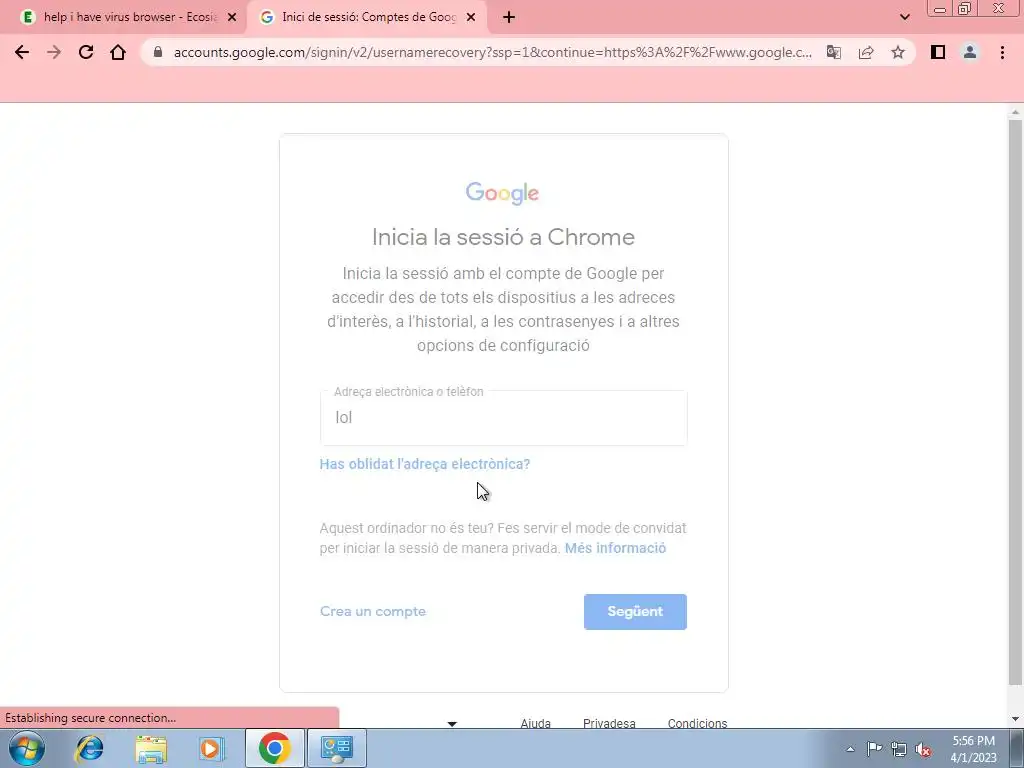This screenshot has width=1024, height=768.
Task: Open the 'Privadesa' footer link
Action: tap(609, 723)
